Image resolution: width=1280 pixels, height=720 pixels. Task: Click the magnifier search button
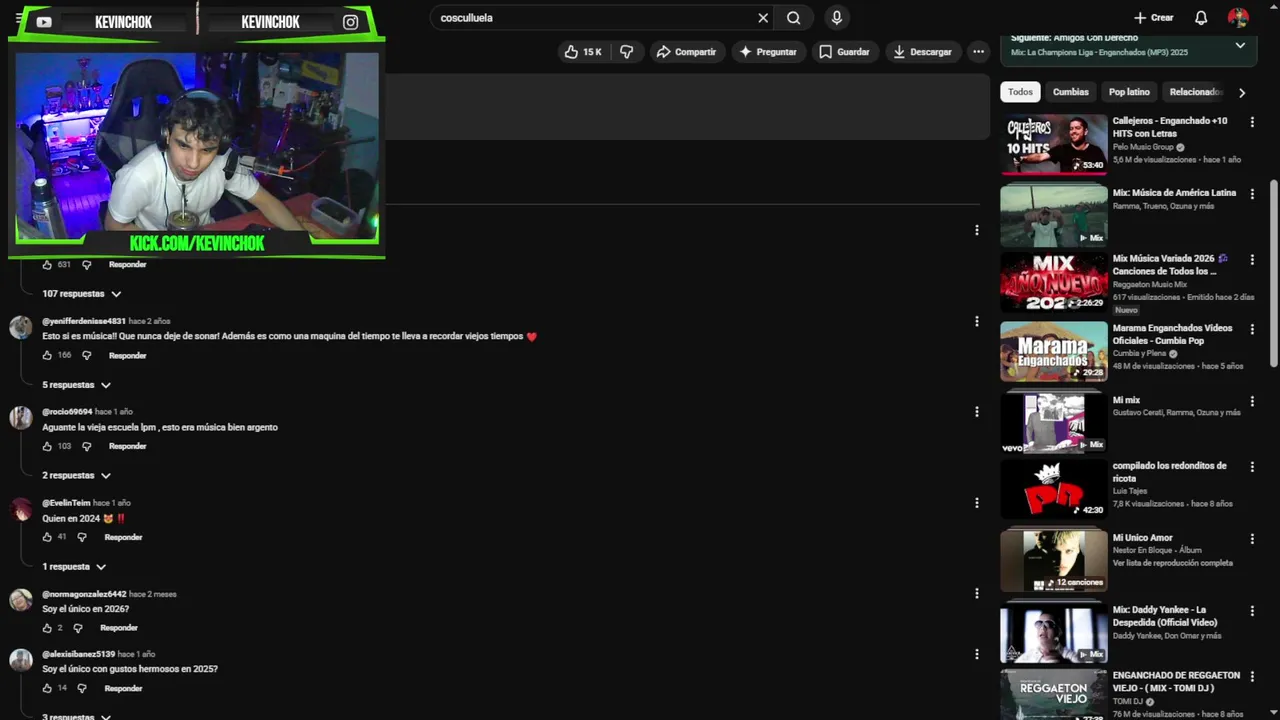[x=793, y=18]
